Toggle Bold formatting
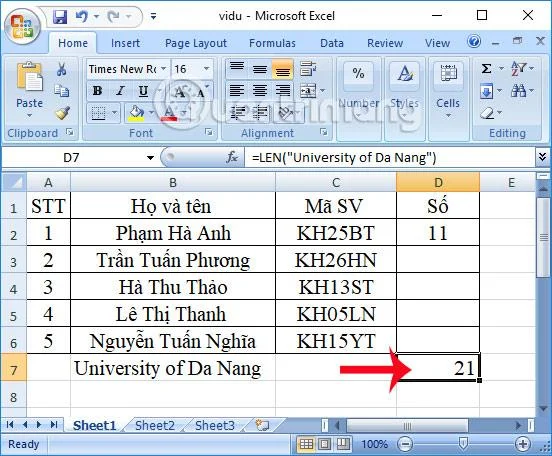Viewport: 552px width, 456px height. (x=98, y=91)
